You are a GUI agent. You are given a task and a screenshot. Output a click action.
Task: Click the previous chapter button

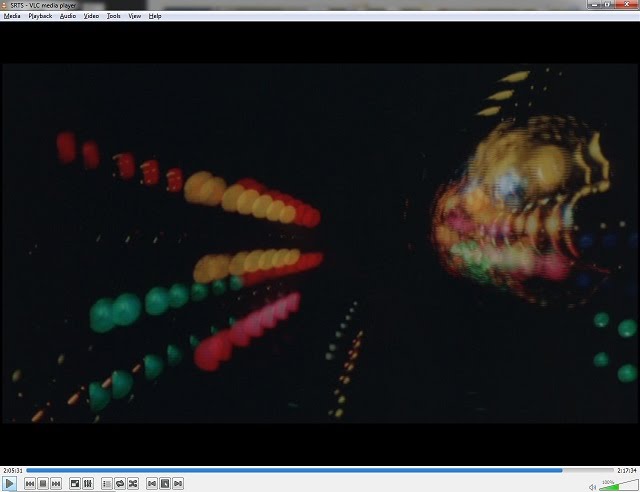pyautogui.click(x=152, y=484)
